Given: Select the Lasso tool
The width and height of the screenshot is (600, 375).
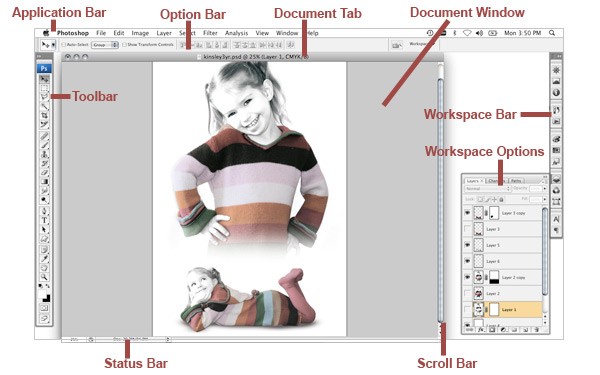Looking at the screenshot, I should pos(44,97).
